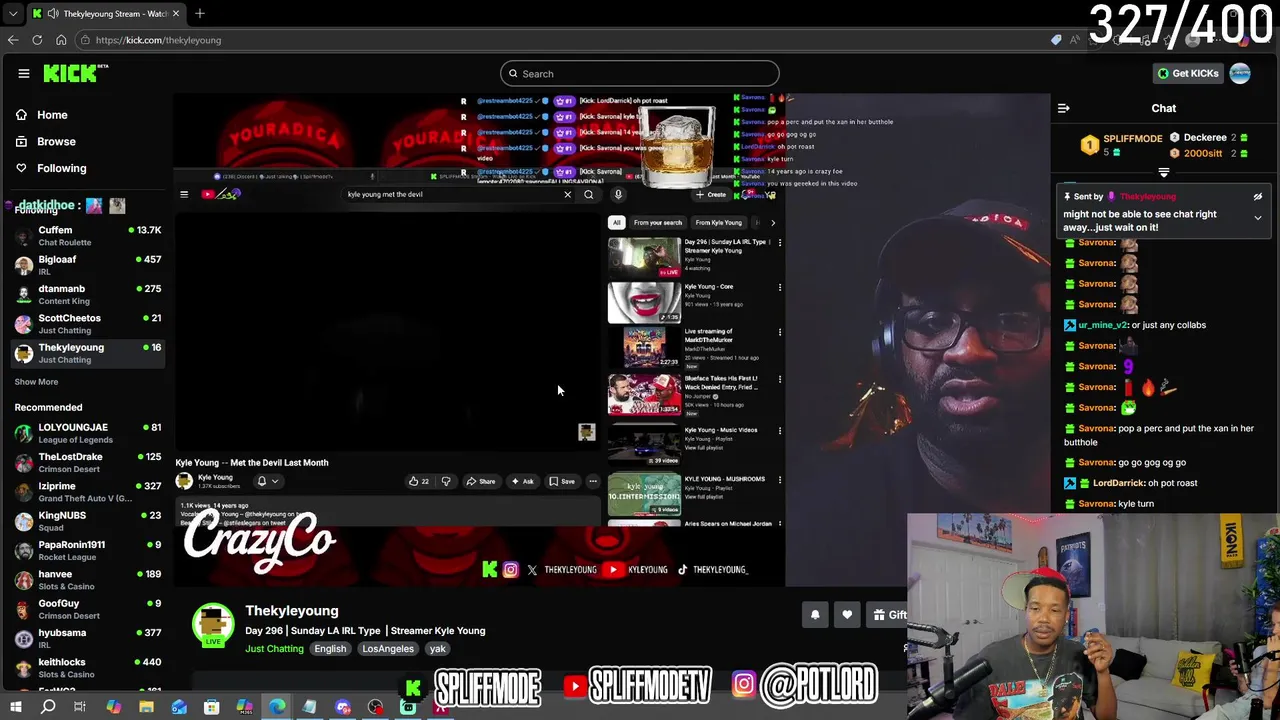This screenshot has height=720, width=1280.
Task: Click Thekyleyoung live avatar
Action: click(x=212, y=624)
